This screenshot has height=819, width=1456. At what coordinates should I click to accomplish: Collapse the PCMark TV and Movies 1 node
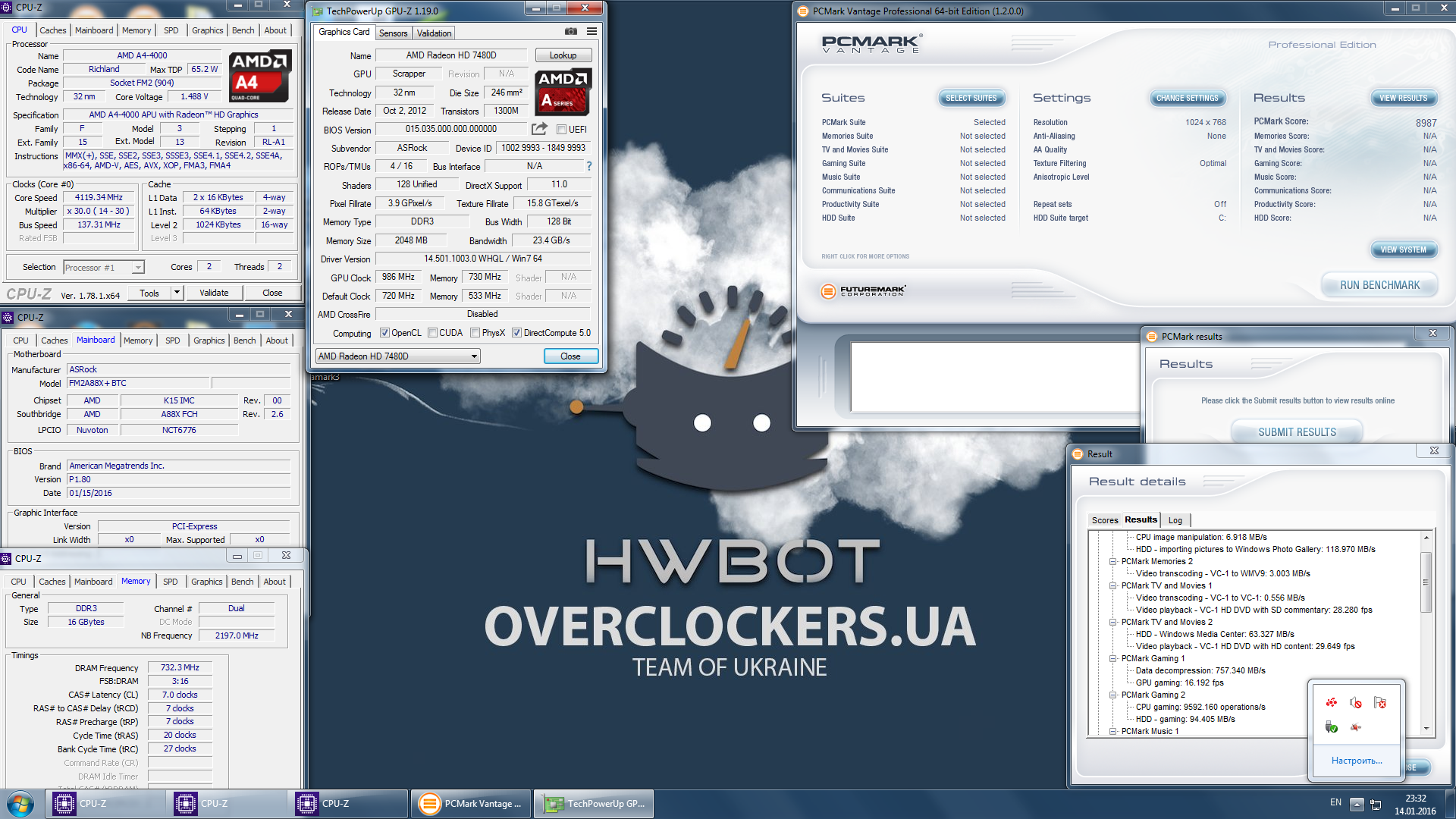pyautogui.click(x=1112, y=586)
